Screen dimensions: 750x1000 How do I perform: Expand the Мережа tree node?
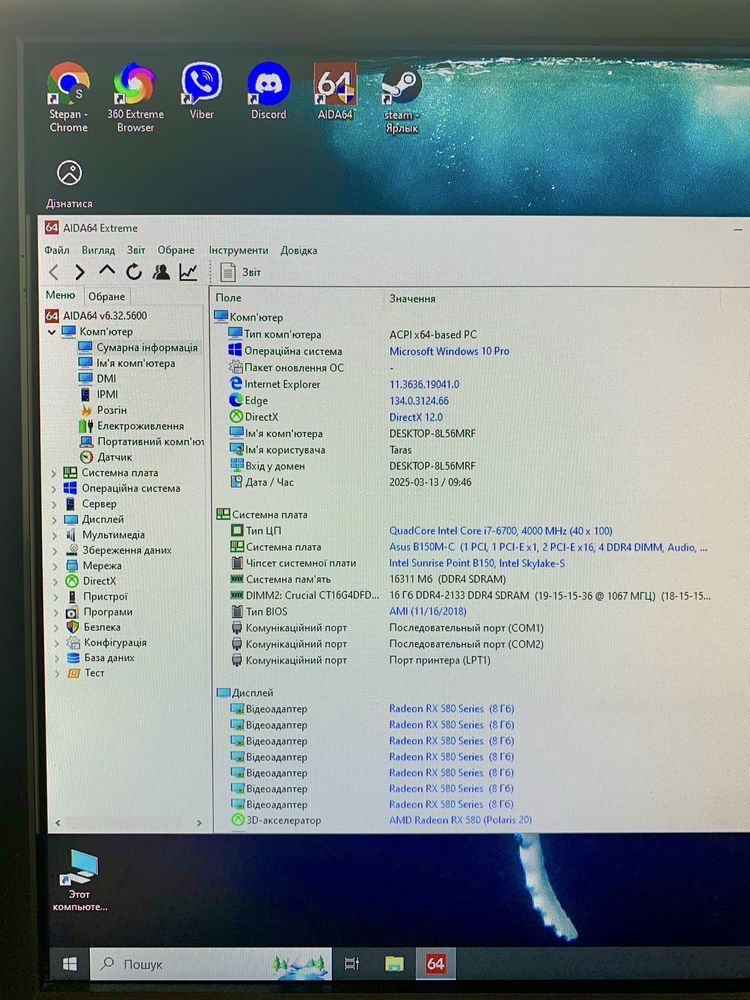pyautogui.click(x=54, y=566)
